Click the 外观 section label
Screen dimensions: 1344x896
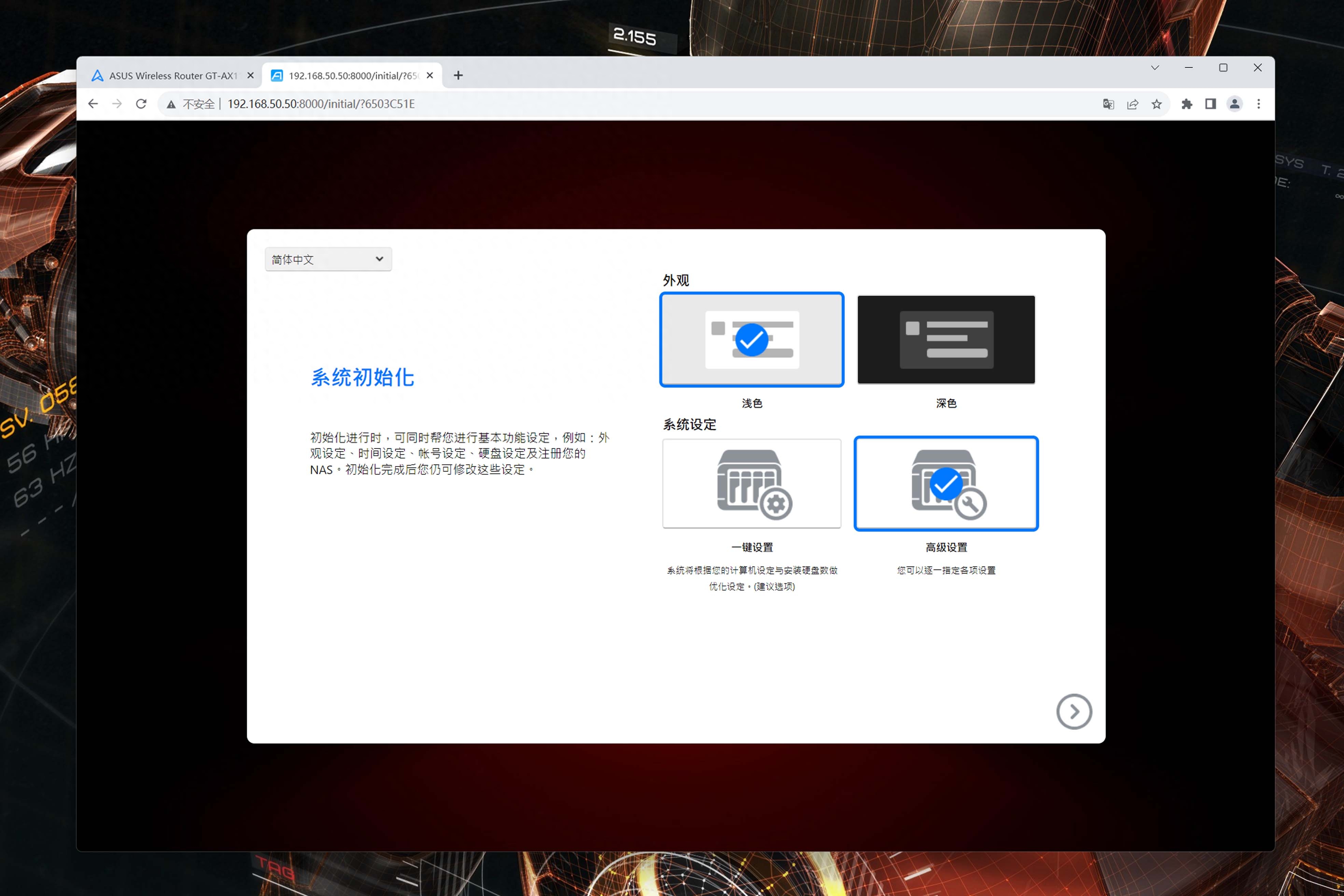[x=676, y=280]
